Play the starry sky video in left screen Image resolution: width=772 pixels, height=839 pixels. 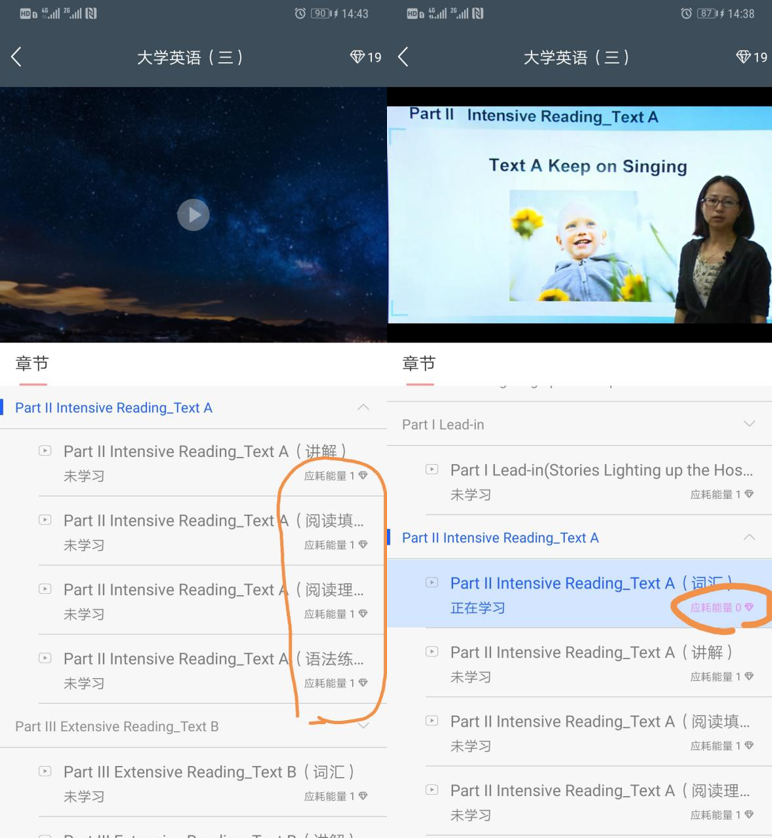click(193, 215)
